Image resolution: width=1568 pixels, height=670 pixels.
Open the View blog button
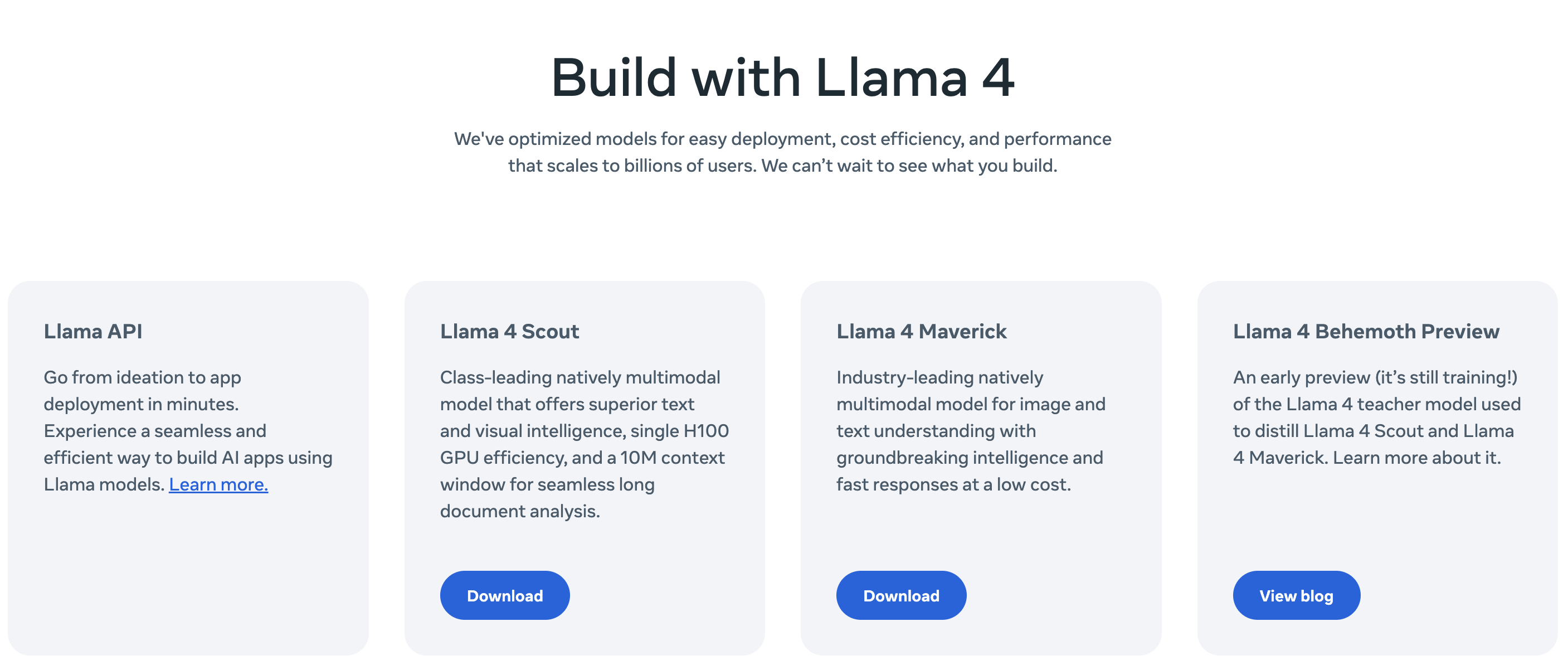pos(1297,595)
